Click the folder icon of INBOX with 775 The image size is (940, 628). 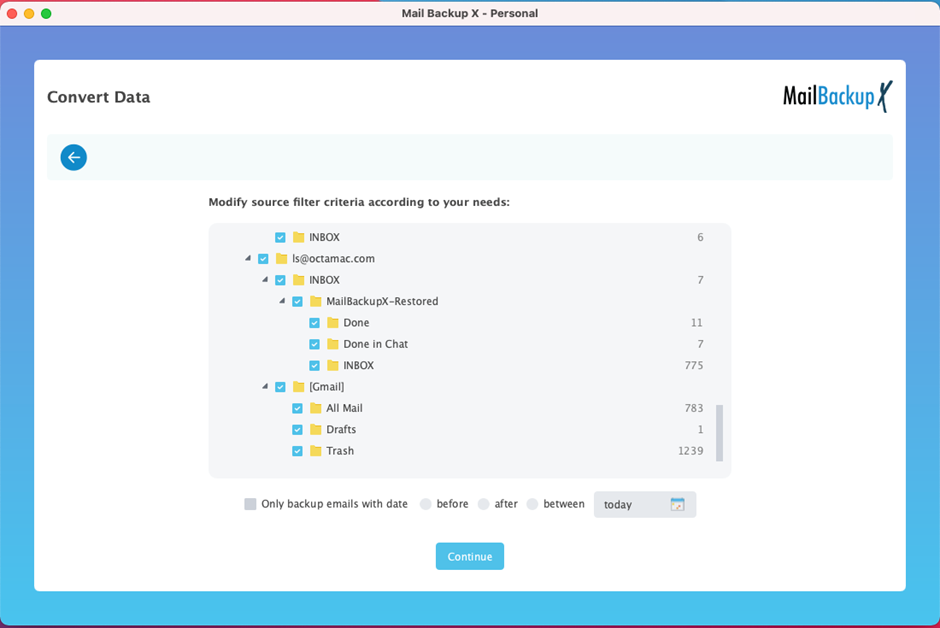333,366
